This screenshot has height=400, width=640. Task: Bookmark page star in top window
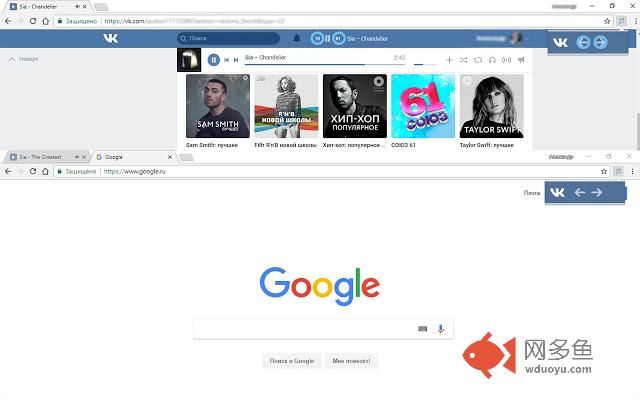[x=607, y=21]
